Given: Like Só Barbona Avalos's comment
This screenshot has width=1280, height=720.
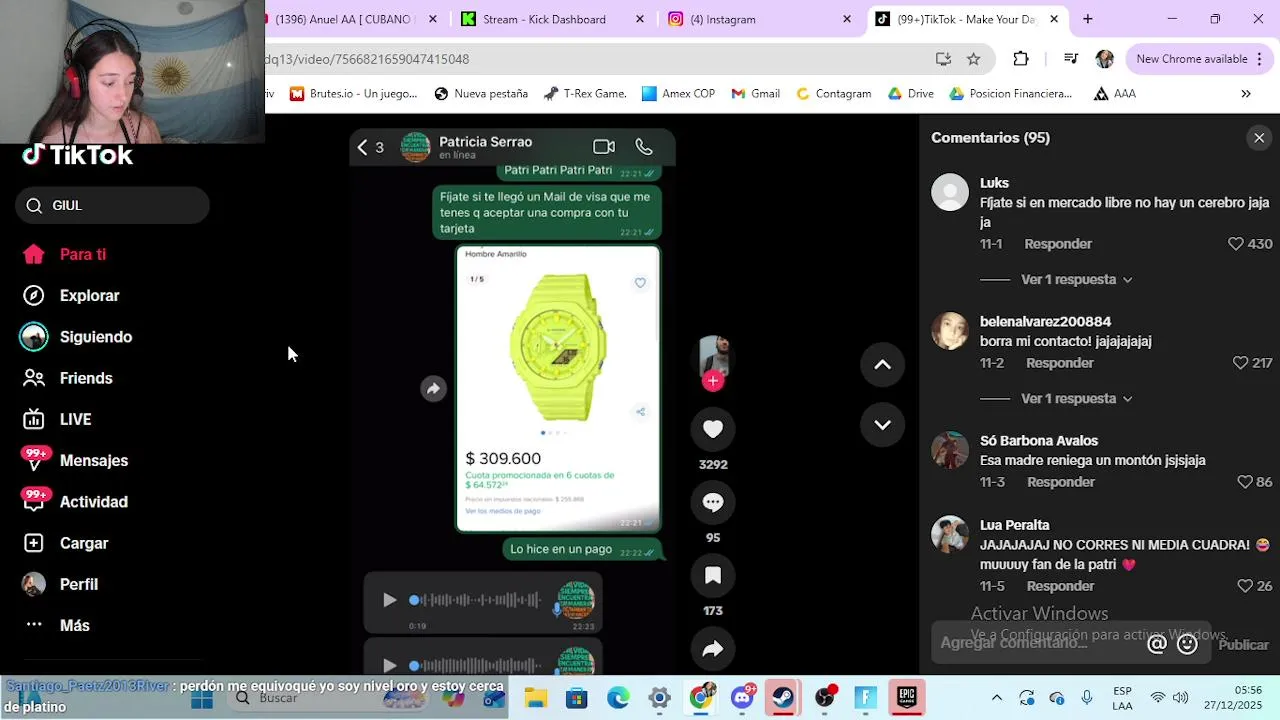Looking at the screenshot, I should [1245, 482].
